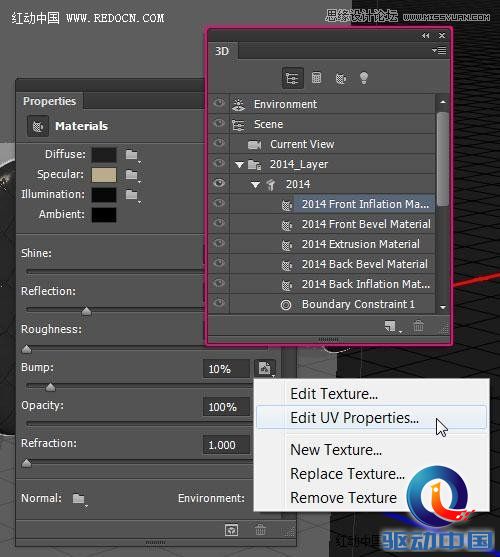Click 2014 Extrusion Material's material icon
Image resolution: width=500 pixels, height=557 pixels.
[x=287, y=245]
